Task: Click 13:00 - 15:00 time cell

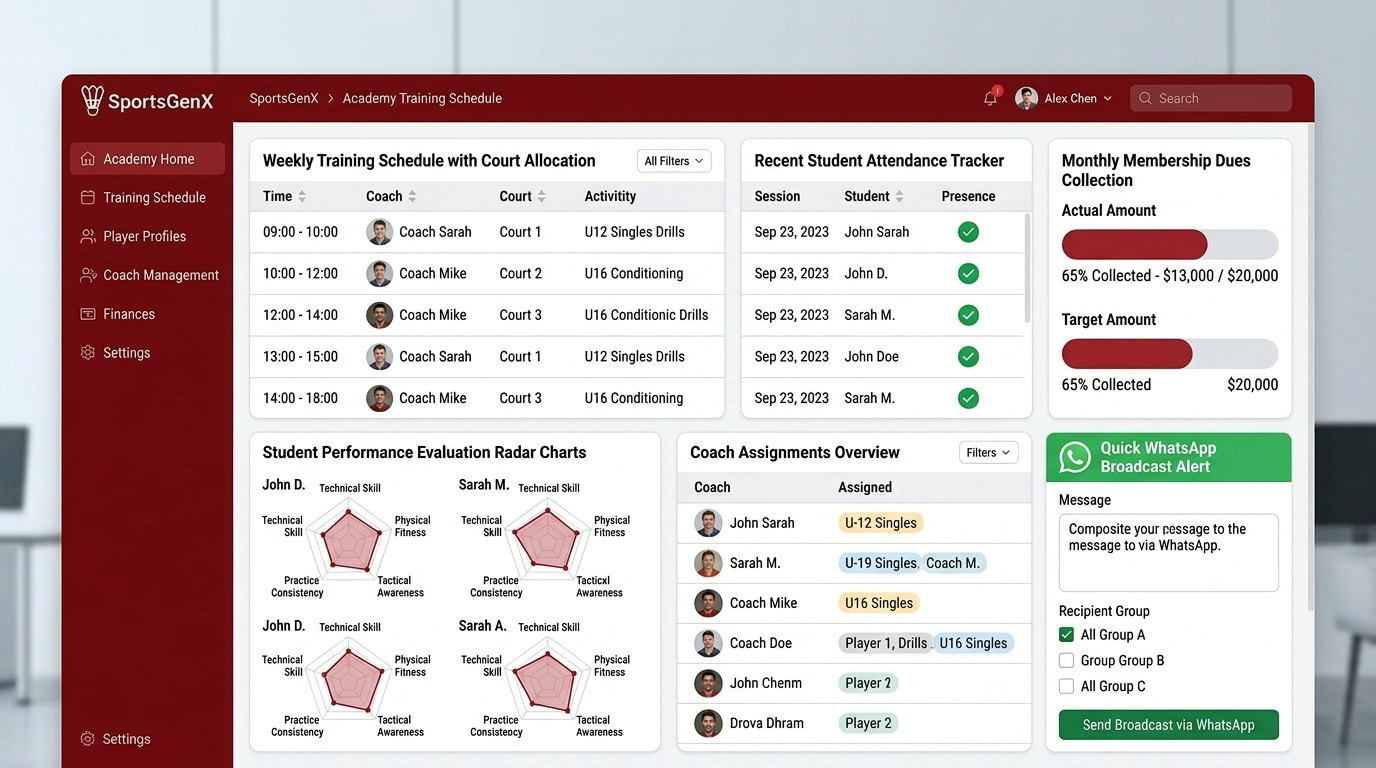Action: point(300,356)
